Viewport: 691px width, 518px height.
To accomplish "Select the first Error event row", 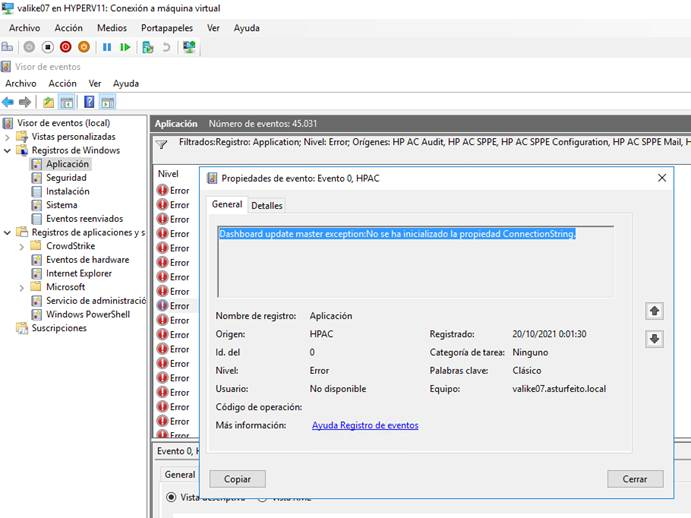I will [x=174, y=190].
